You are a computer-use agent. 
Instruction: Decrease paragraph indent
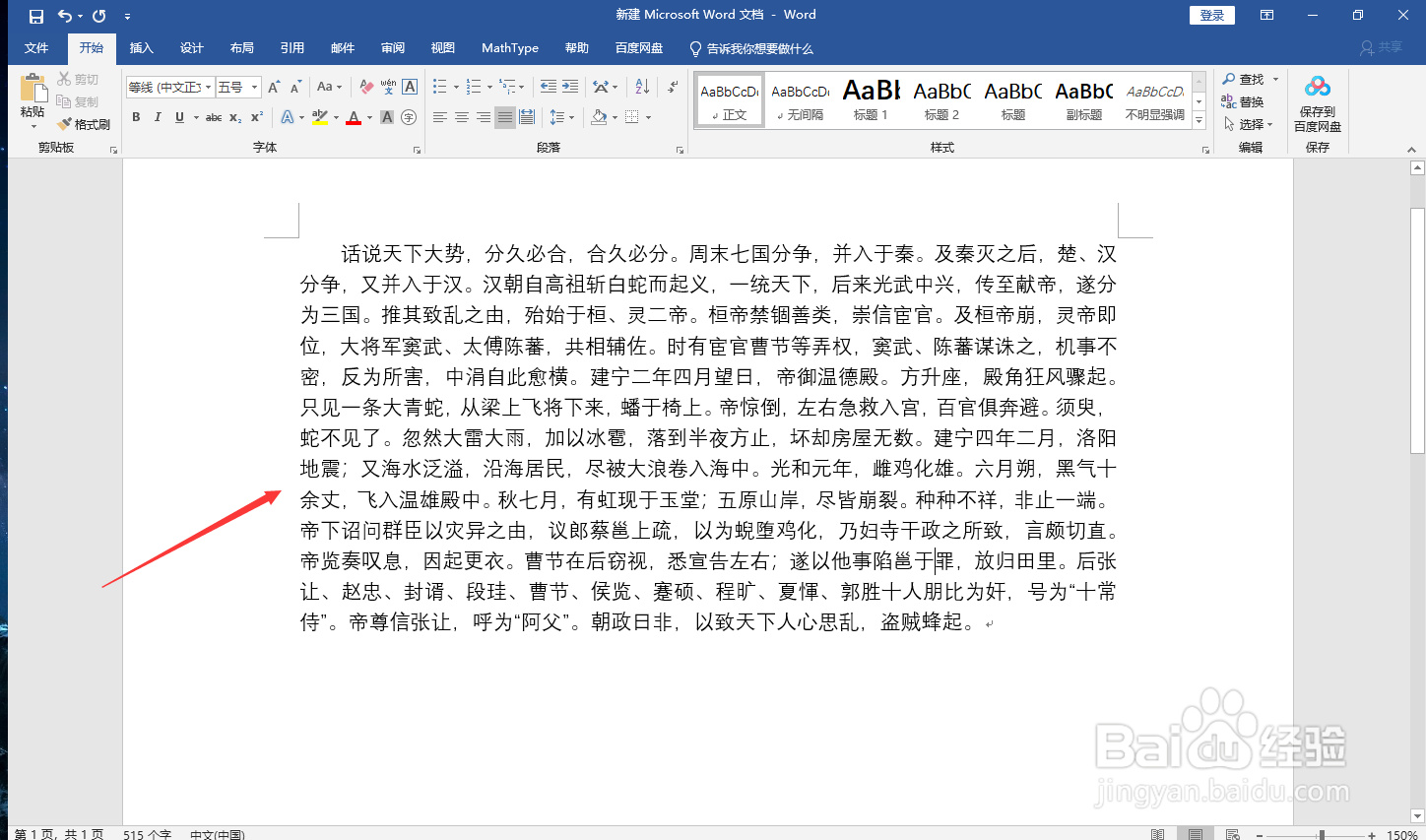[549, 87]
